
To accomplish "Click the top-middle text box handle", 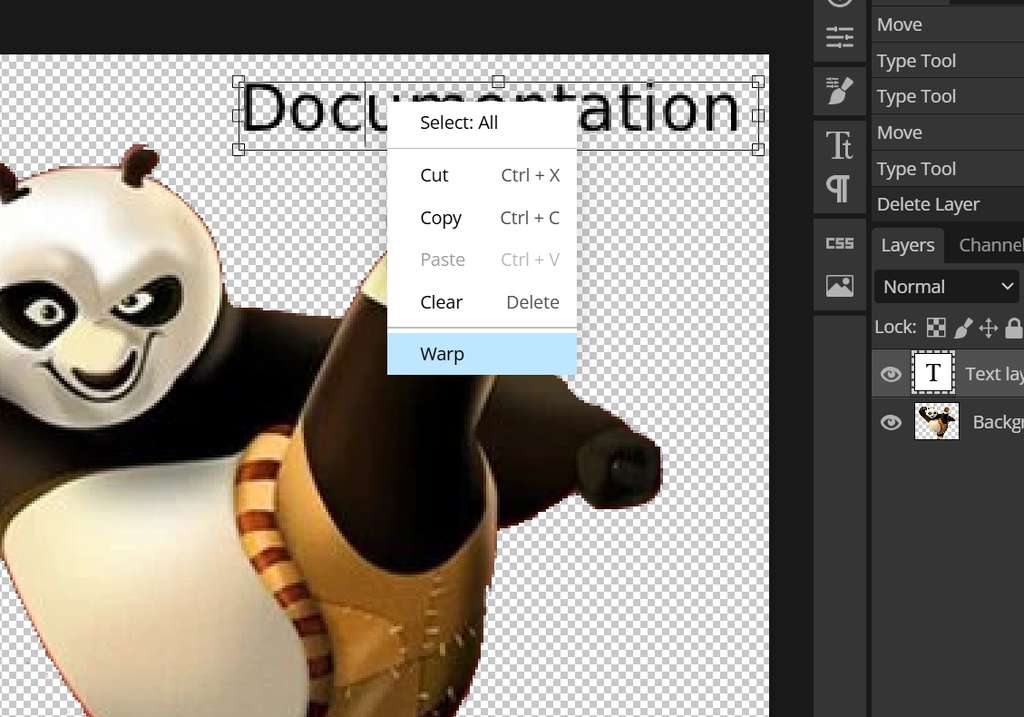I will (498, 82).
